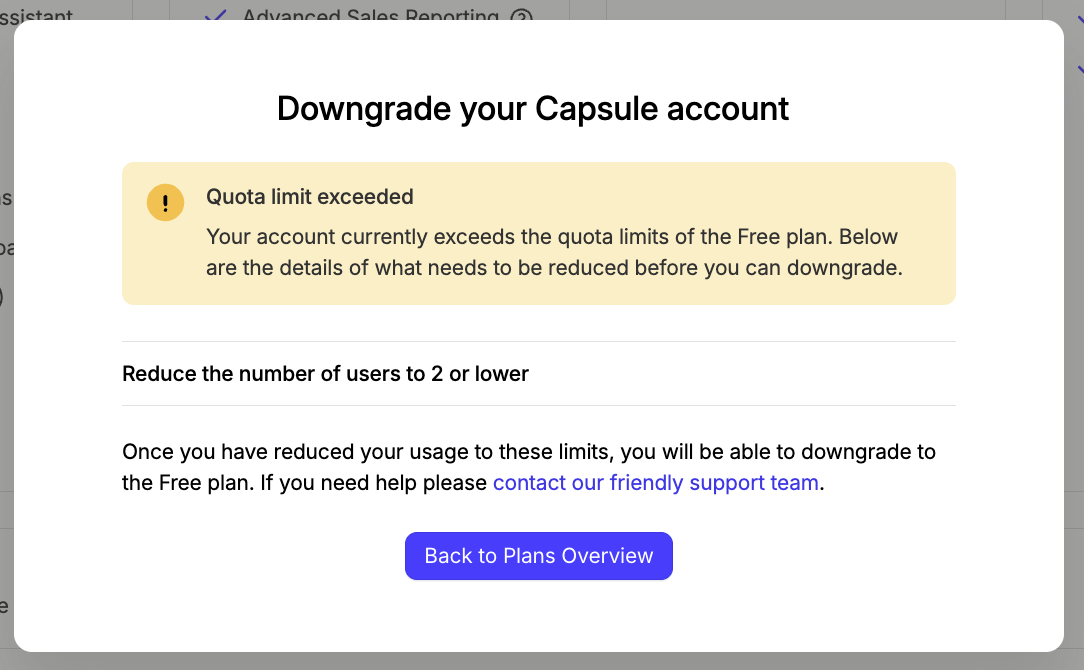Click the Back to Plans Overview button
1084x670 pixels.
[539, 556]
